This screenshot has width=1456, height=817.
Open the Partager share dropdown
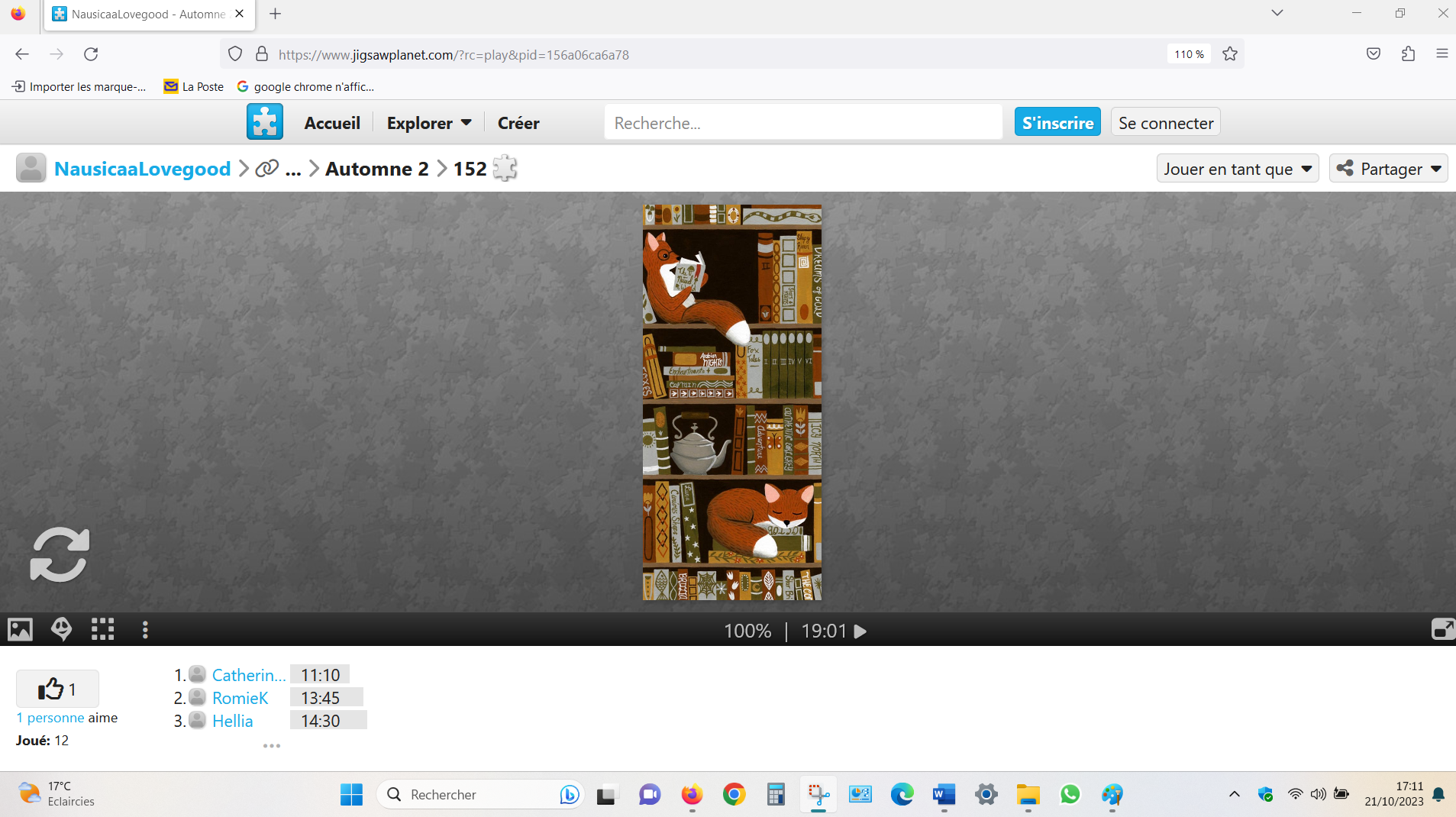pyautogui.click(x=1388, y=169)
